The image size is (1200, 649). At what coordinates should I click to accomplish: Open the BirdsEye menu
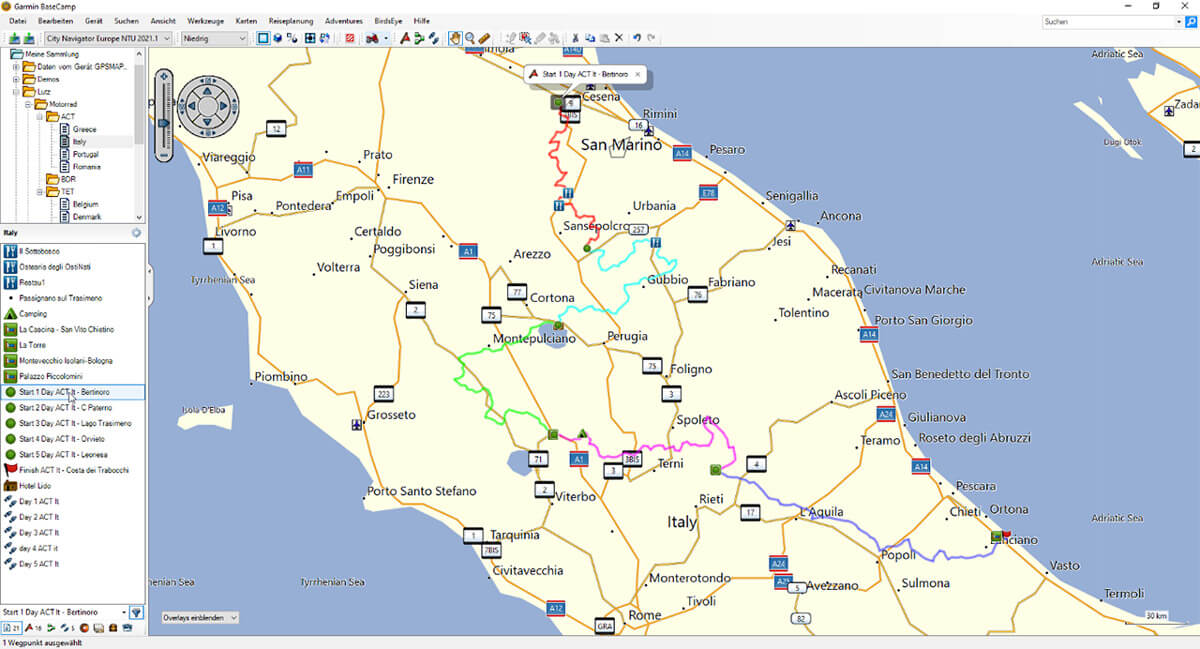pyautogui.click(x=389, y=20)
